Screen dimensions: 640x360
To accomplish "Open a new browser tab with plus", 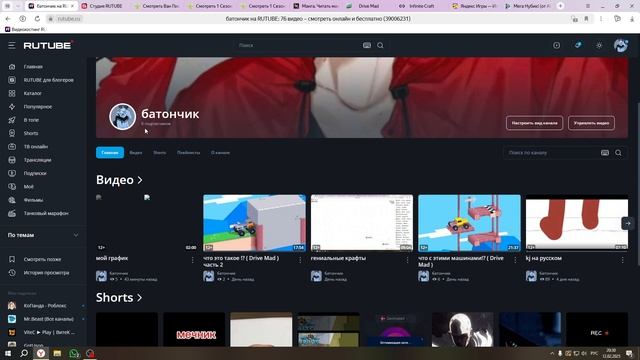I will [x=560, y=6].
